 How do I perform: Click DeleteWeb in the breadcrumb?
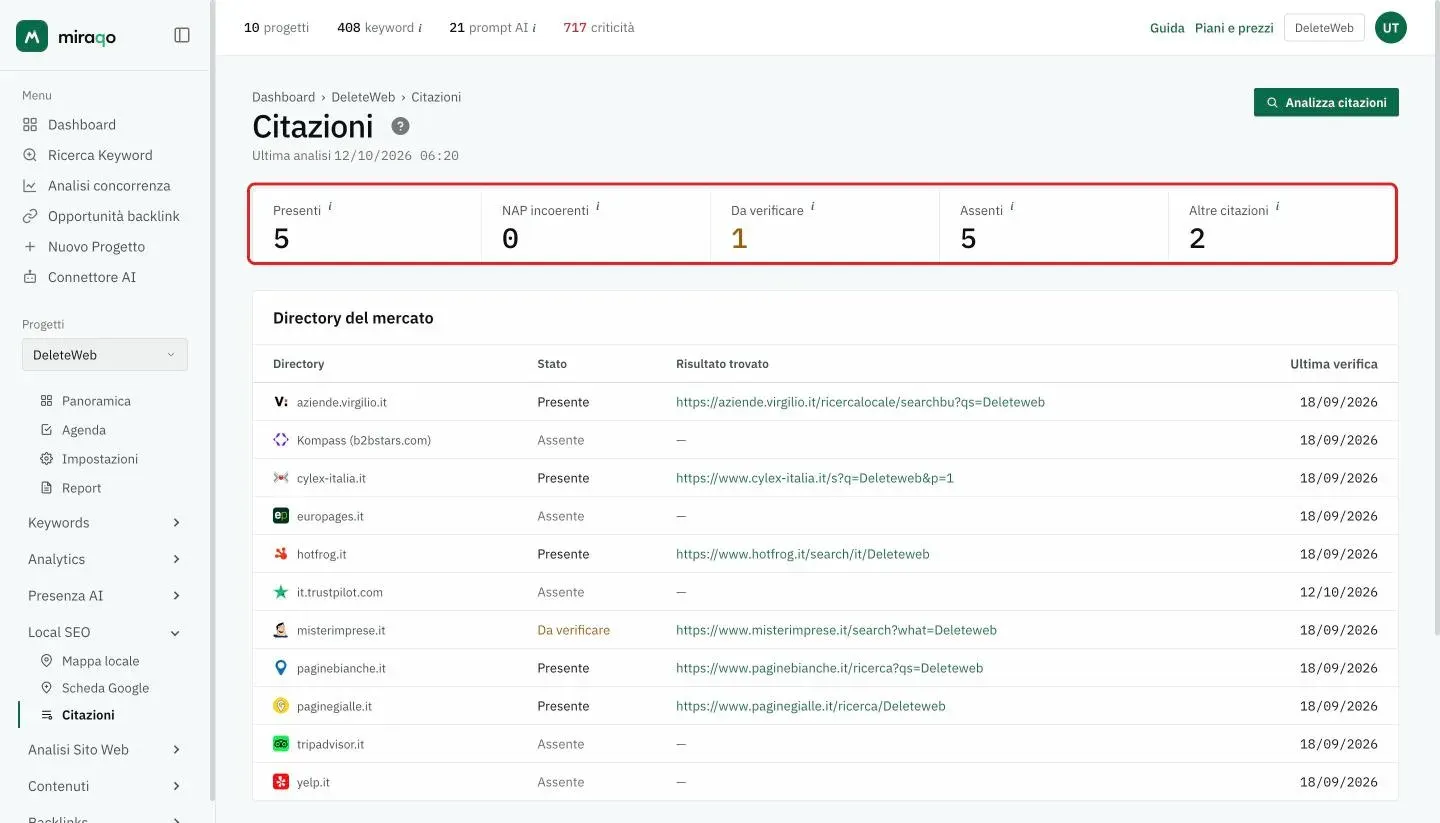363,97
